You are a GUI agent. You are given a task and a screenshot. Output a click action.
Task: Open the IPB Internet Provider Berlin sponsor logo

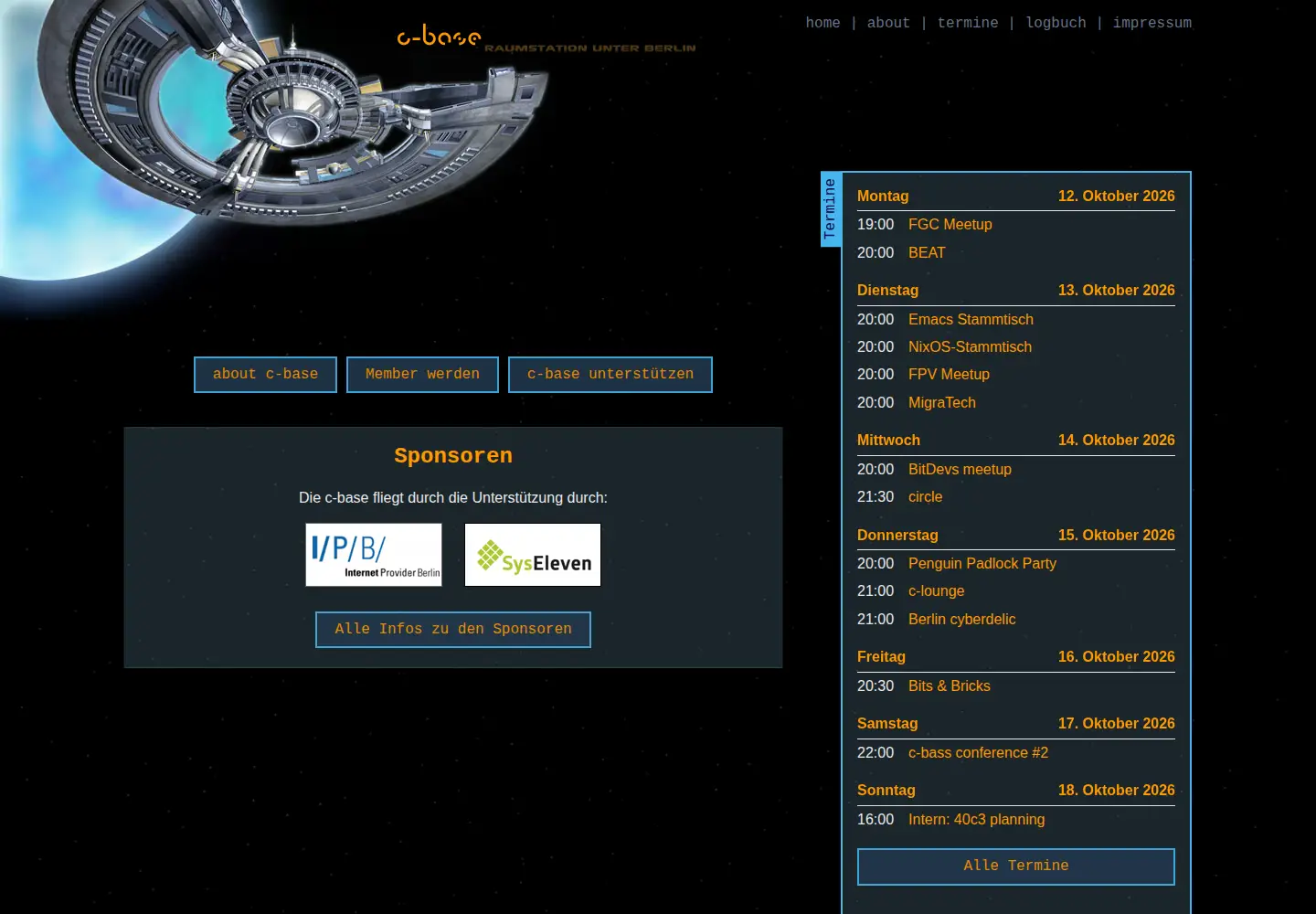(x=374, y=555)
